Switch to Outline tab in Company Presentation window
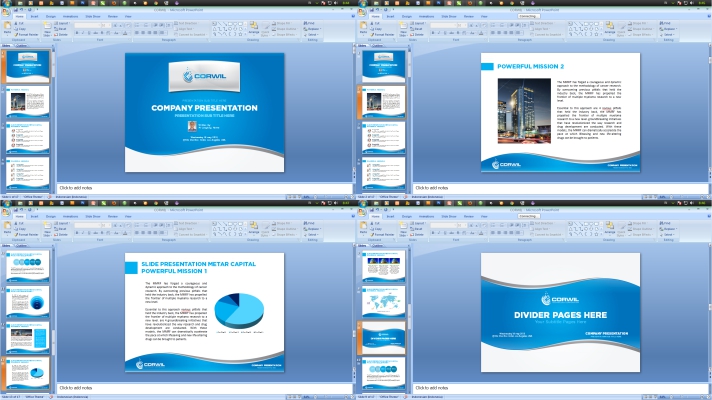The height and width of the screenshot is (400, 712). [23, 46]
